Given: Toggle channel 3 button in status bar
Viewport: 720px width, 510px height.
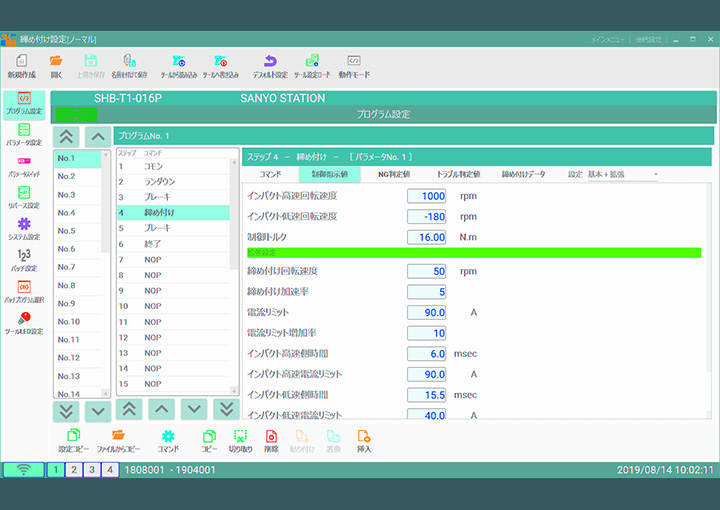Looking at the screenshot, I should 91,470.
